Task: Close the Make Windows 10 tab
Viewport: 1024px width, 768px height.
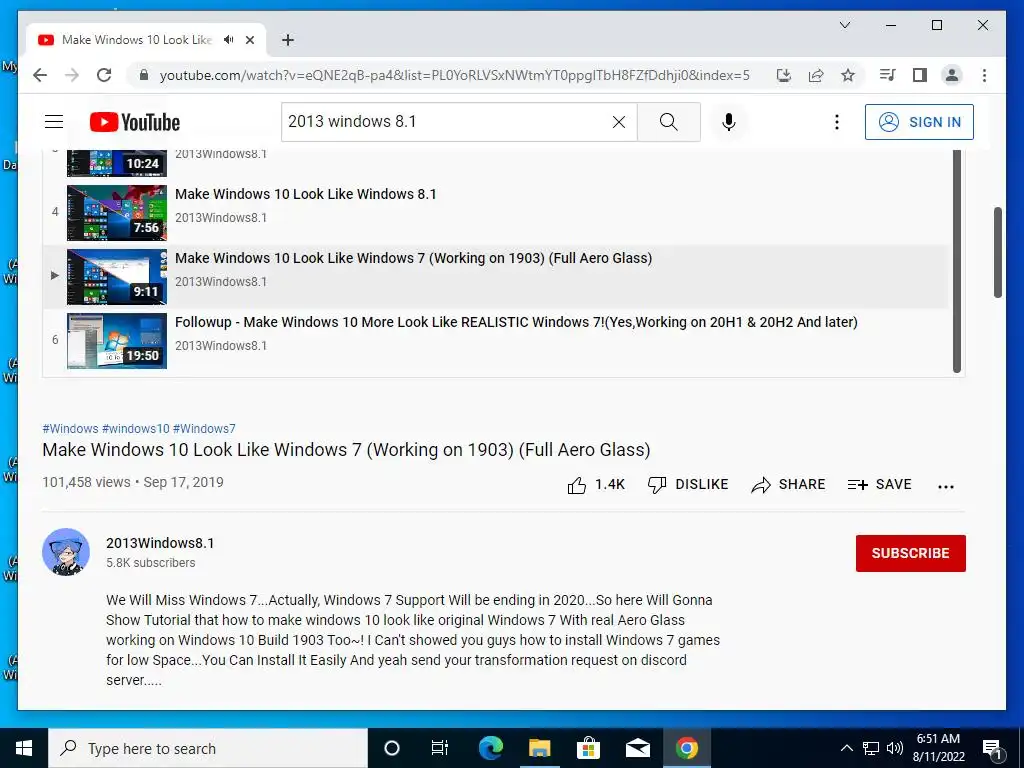Action: (x=249, y=40)
